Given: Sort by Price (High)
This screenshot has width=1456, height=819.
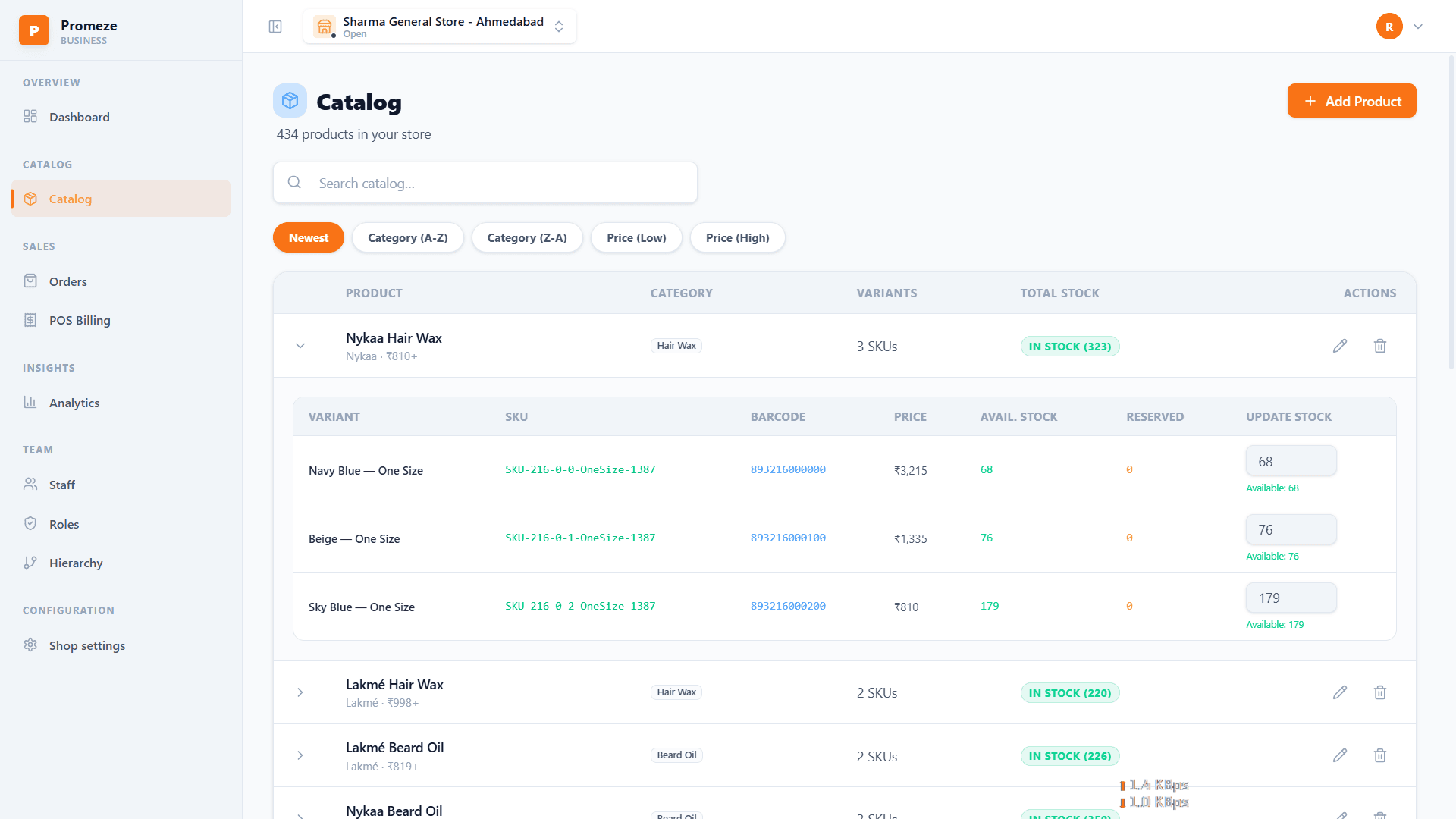Looking at the screenshot, I should 737,238.
